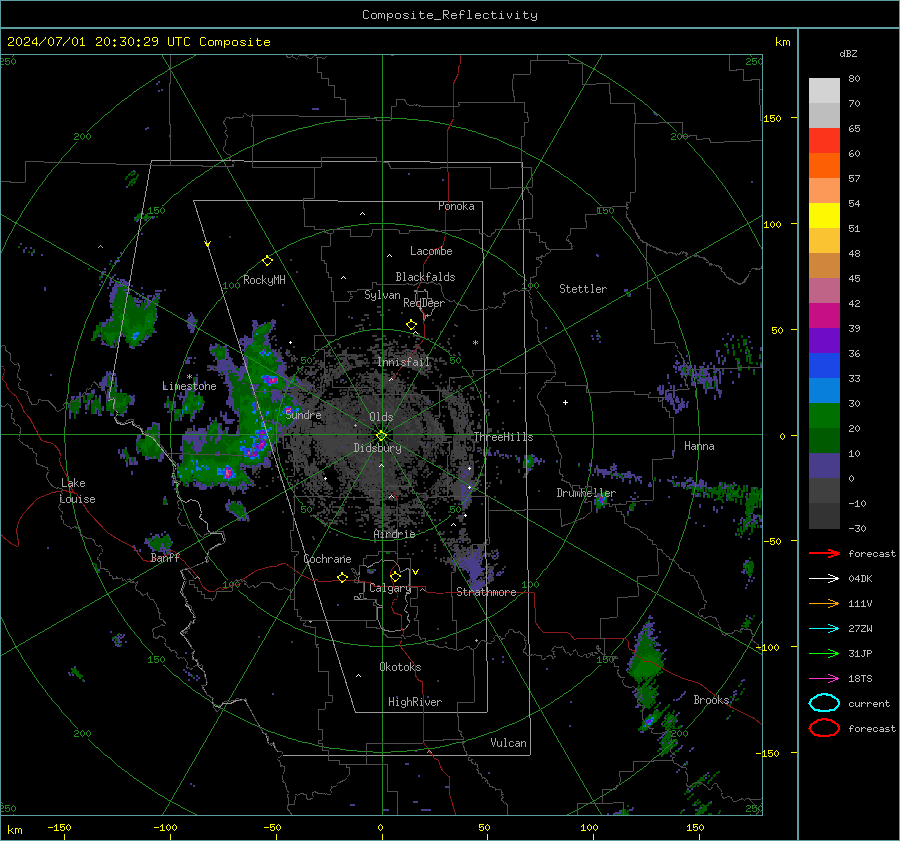Viewport: 900px width, 841px height.
Task: Click the Banff city label
Action: (165, 557)
